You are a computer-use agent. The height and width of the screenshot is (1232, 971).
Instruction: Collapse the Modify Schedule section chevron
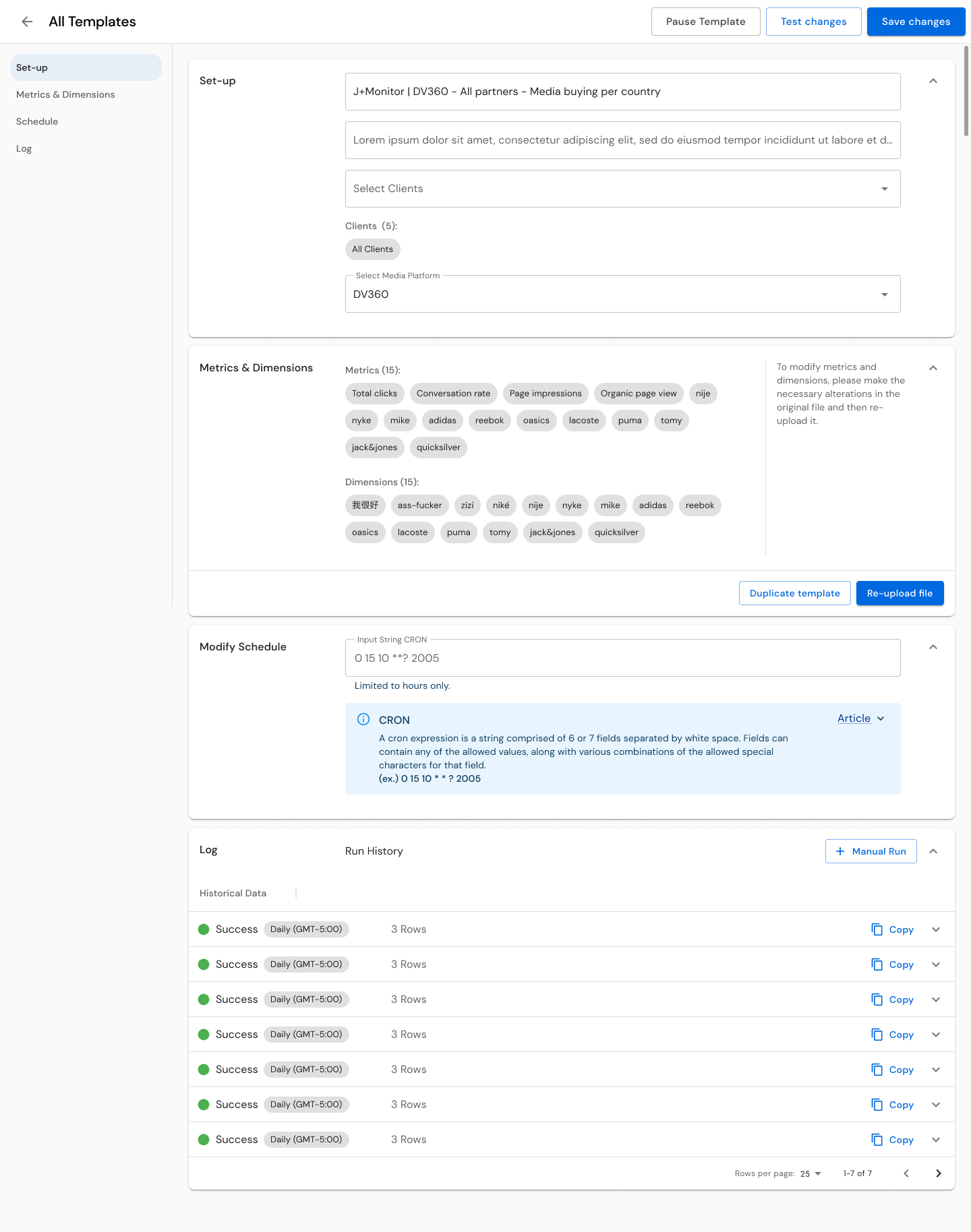(x=933, y=647)
